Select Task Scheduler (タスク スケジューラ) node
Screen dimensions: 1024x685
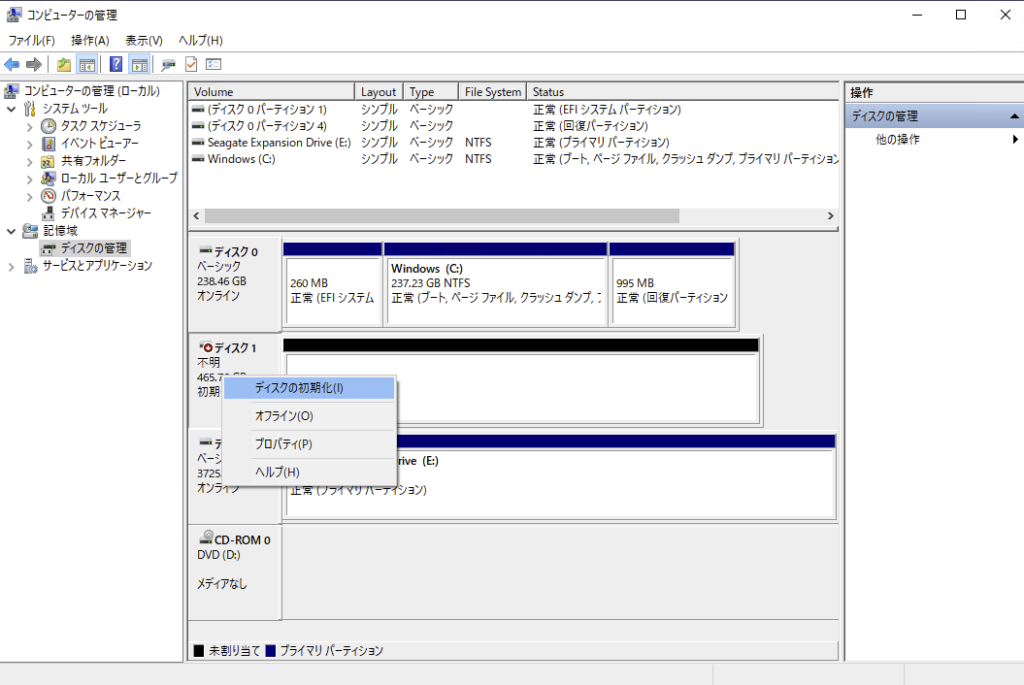100,126
